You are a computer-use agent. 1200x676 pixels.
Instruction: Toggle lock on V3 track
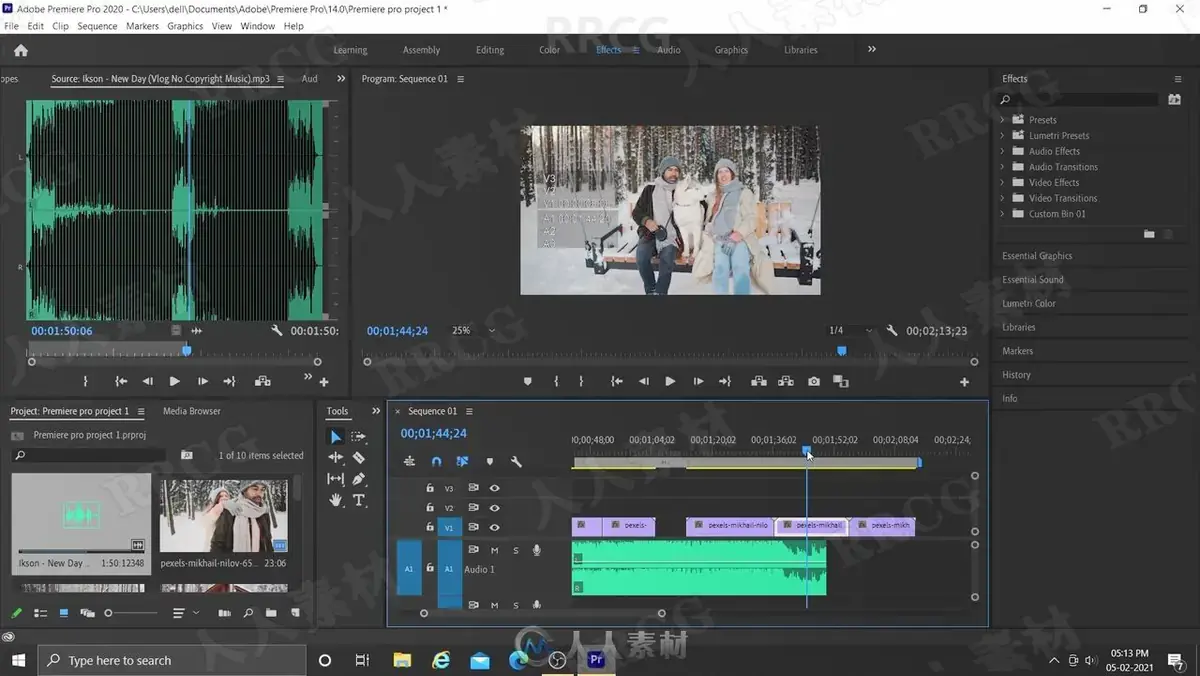430,488
